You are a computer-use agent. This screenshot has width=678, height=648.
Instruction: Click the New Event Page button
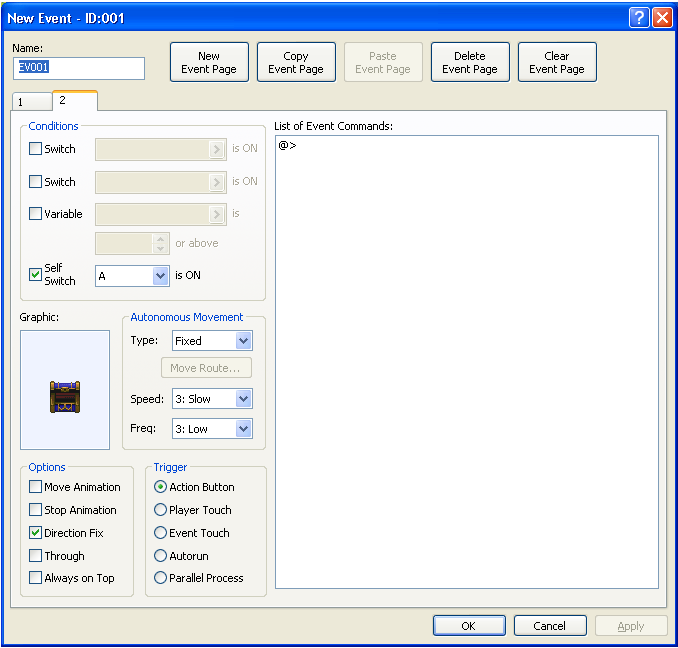(209, 62)
